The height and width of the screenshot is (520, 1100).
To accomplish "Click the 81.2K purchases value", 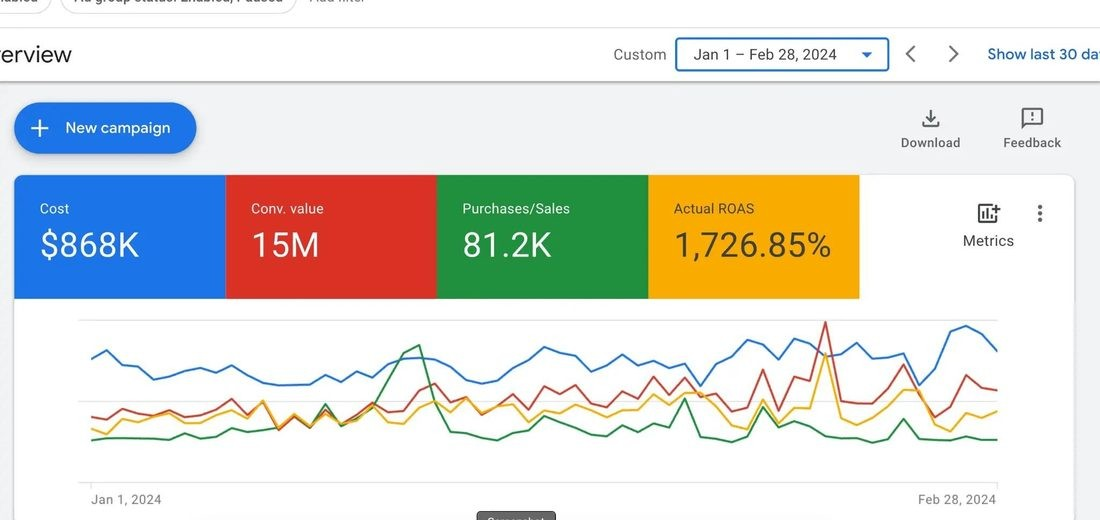I will coord(507,245).
